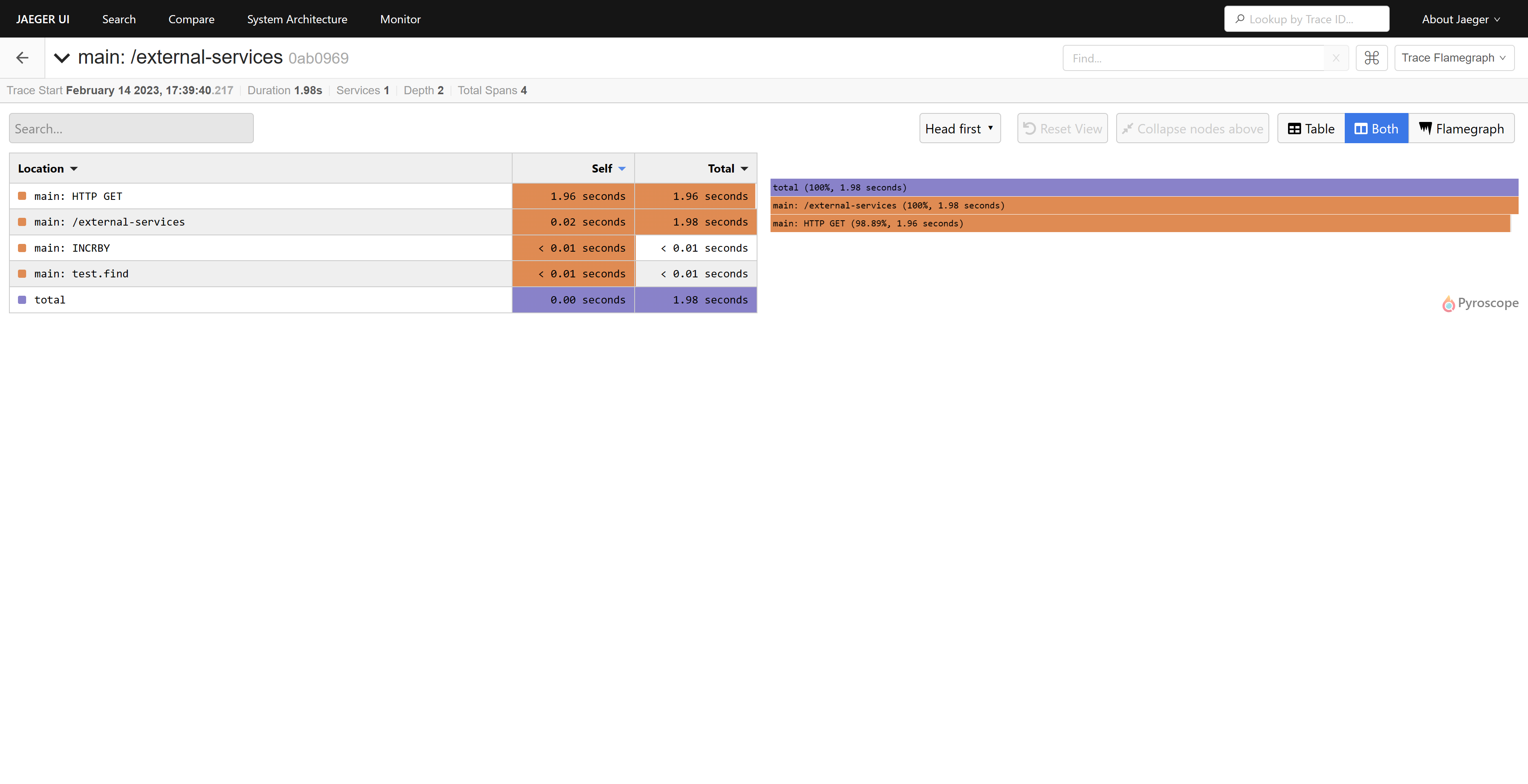Open the Search nav item
Screen dimensions: 1528x784
(x=119, y=19)
